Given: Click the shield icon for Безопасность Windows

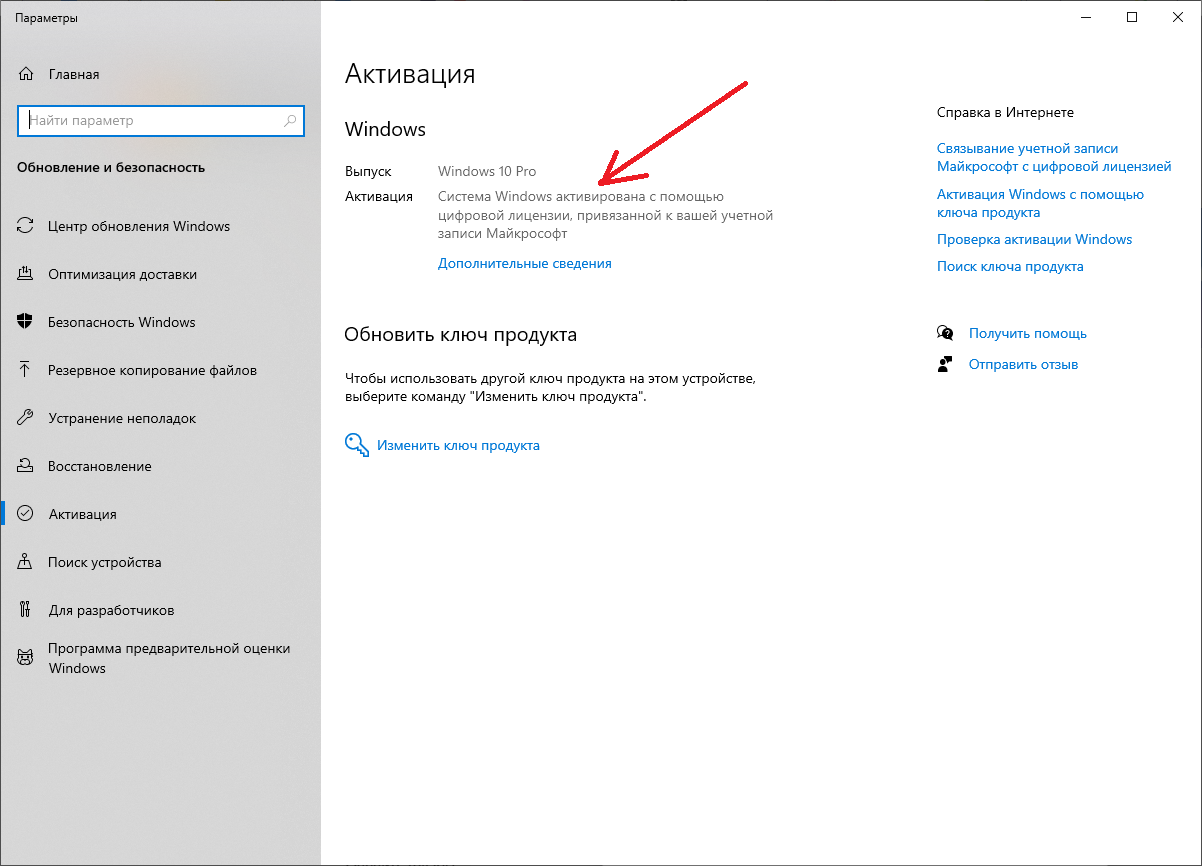Looking at the screenshot, I should (26, 322).
